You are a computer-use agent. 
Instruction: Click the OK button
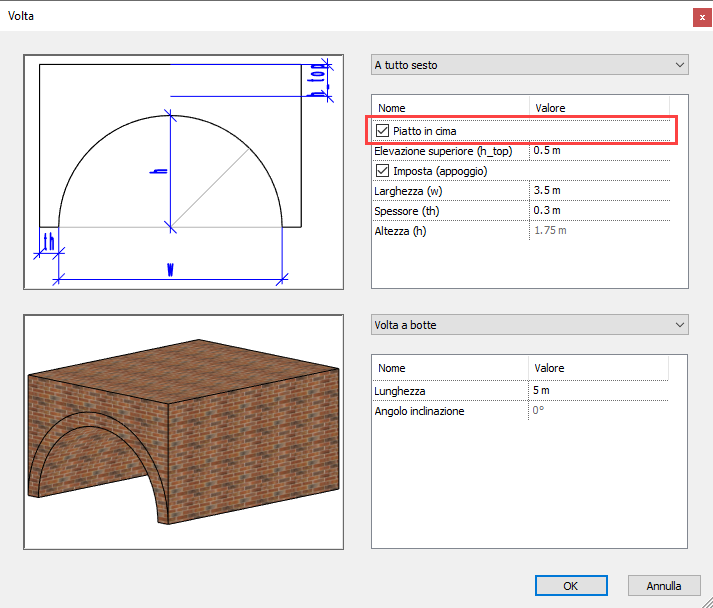pos(571,586)
